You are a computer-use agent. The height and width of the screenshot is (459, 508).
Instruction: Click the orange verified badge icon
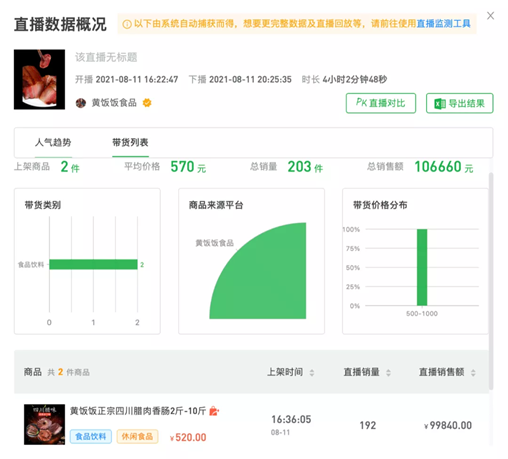pyautogui.click(x=147, y=103)
